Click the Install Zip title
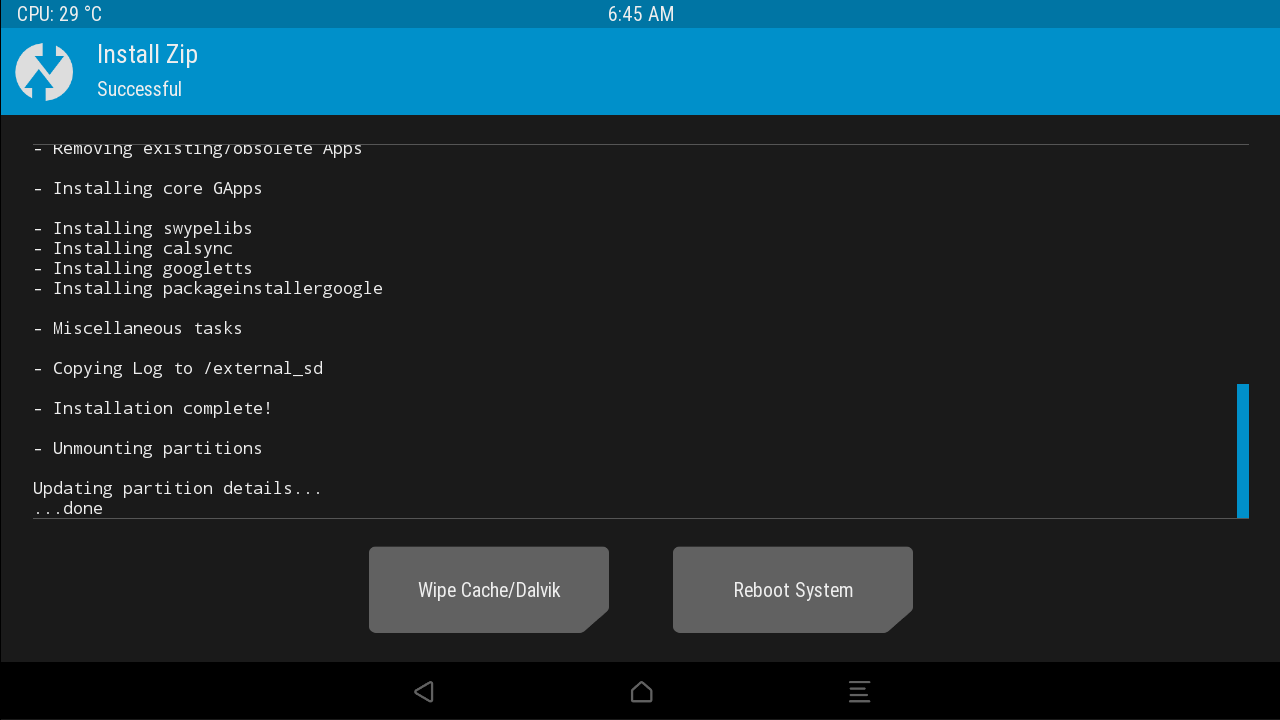 (147, 54)
